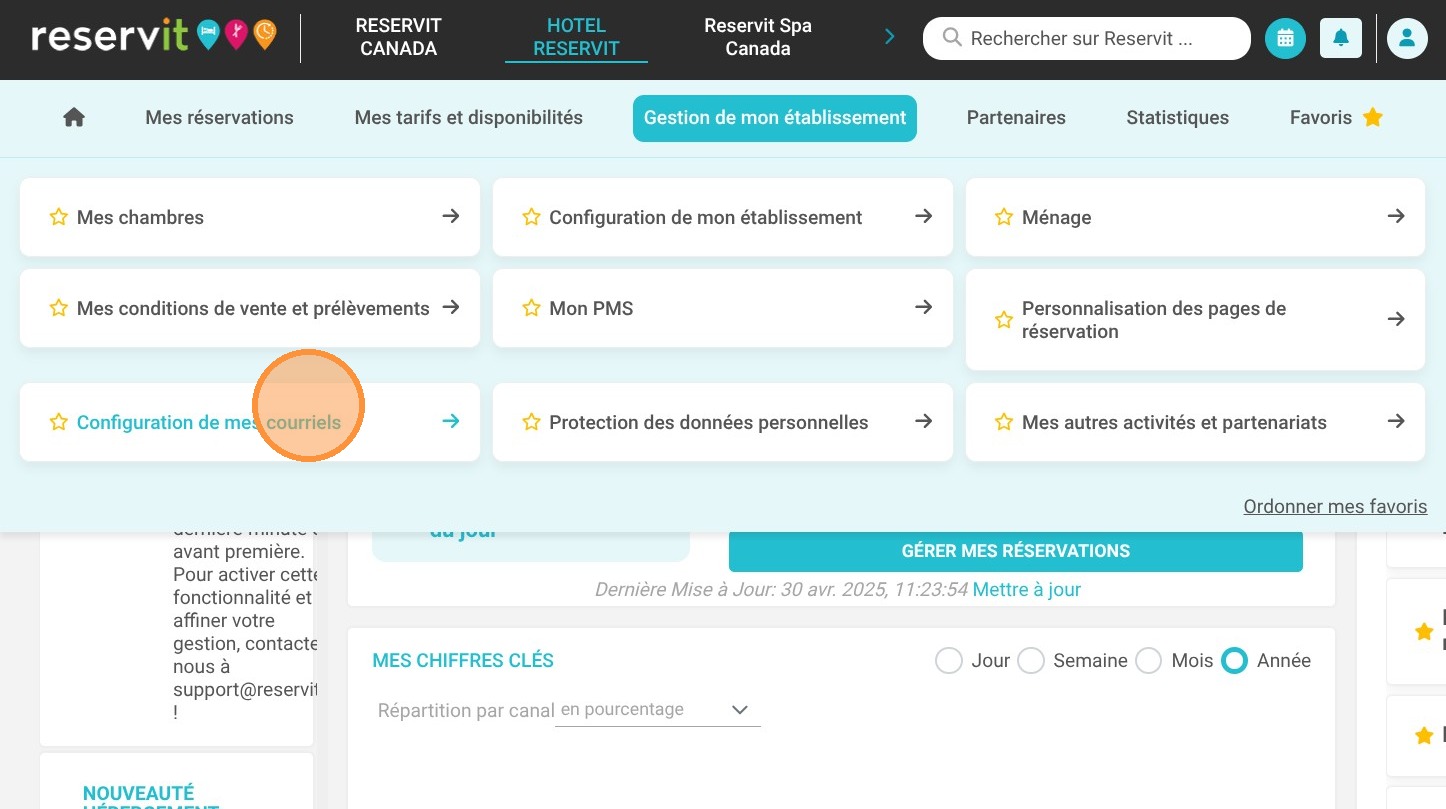The height and width of the screenshot is (809, 1446).
Task: Click arrow on Configuration de mes courriels
Action: (451, 421)
